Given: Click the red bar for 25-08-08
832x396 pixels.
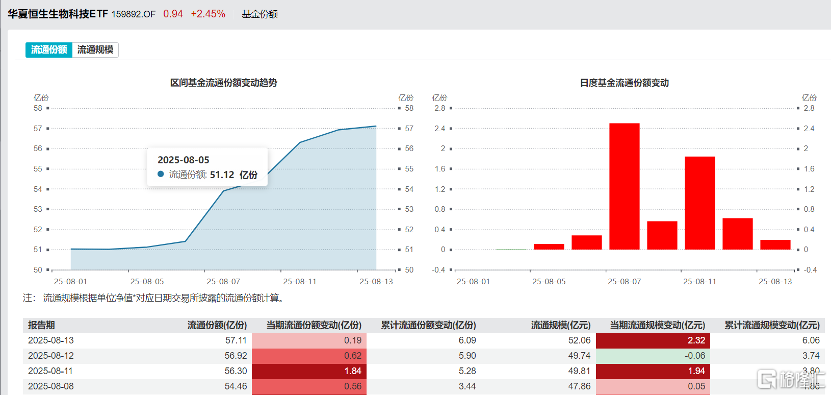Looking at the screenshot, I should pyautogui.click(x=662, y=235).
